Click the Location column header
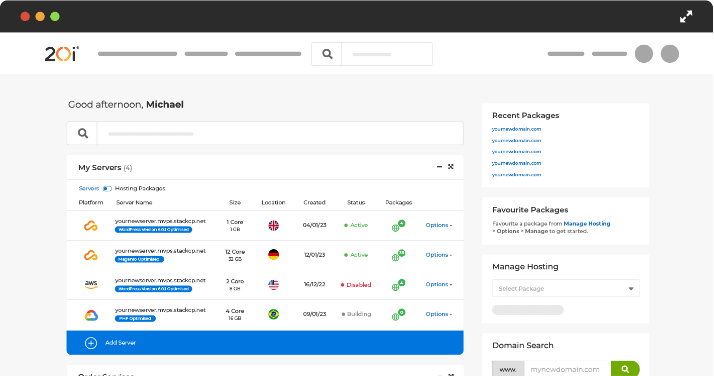 tap(273, 203)
